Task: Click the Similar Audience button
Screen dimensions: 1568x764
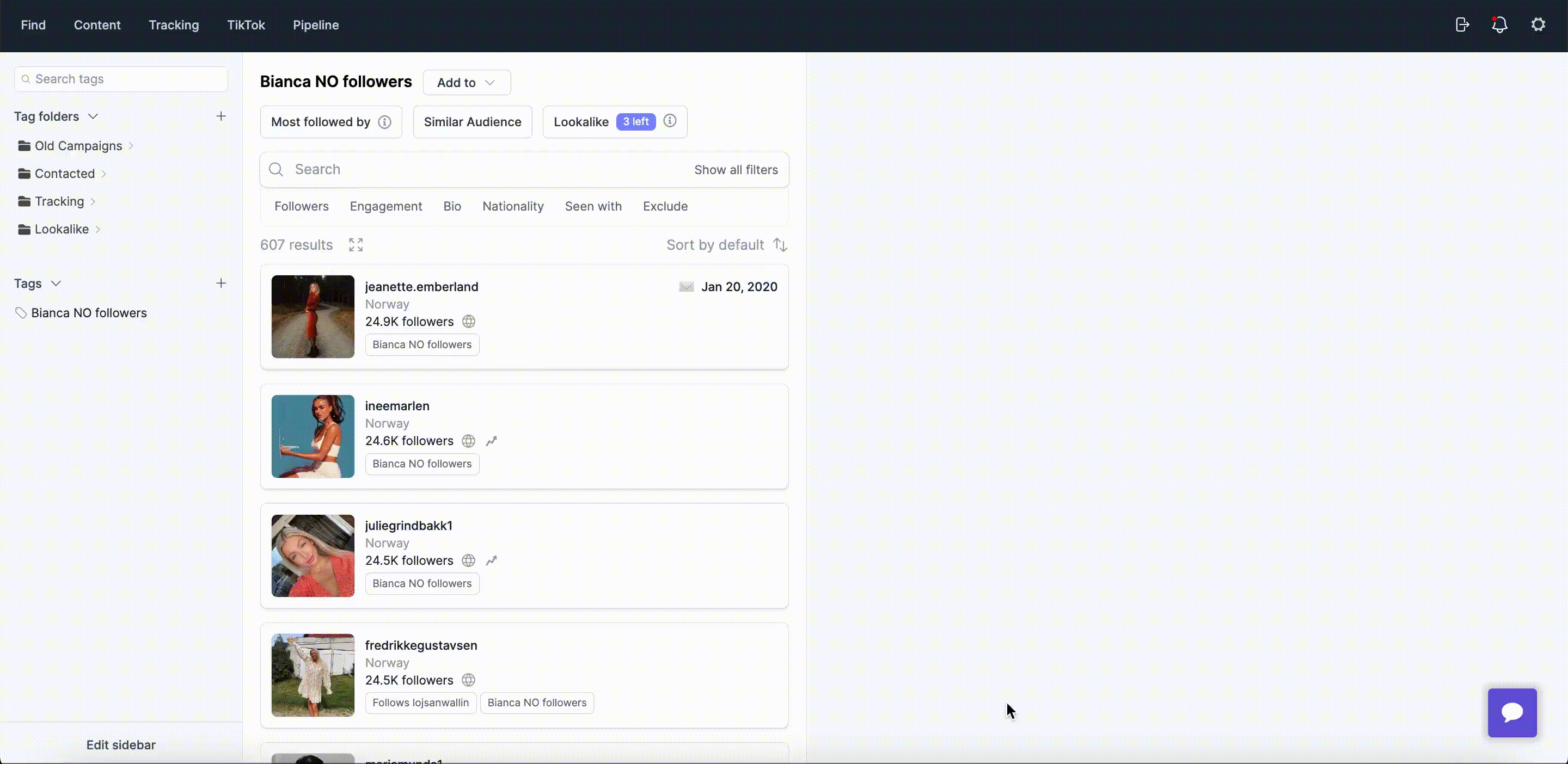Action: tap(473, 122)
